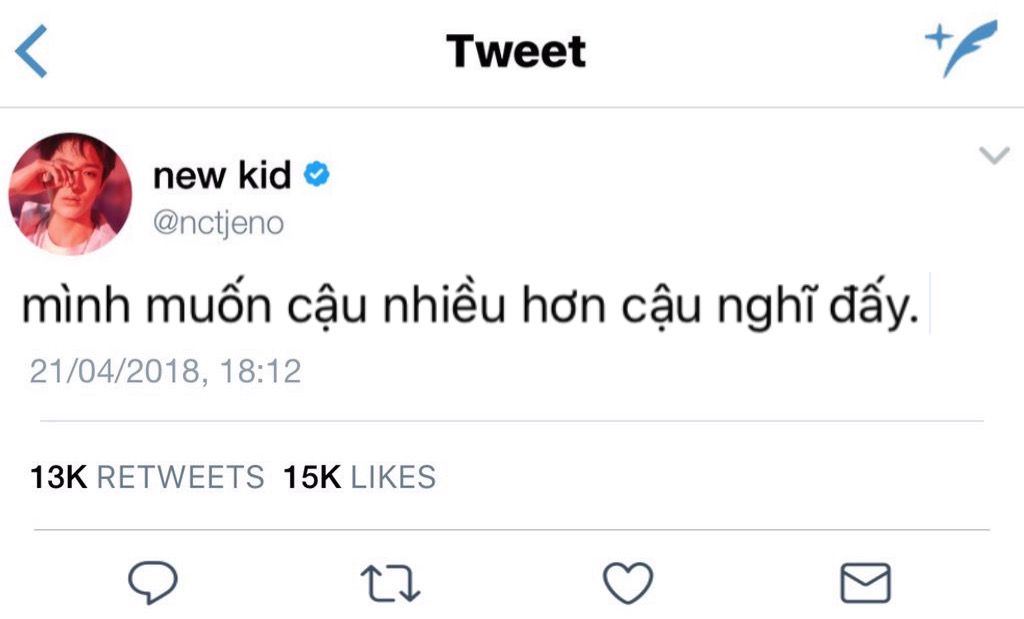The height and width of the screenshot is (619, 1024).
Task: Reply to the tweet via speech bubble
Action: tap(152, 581)
